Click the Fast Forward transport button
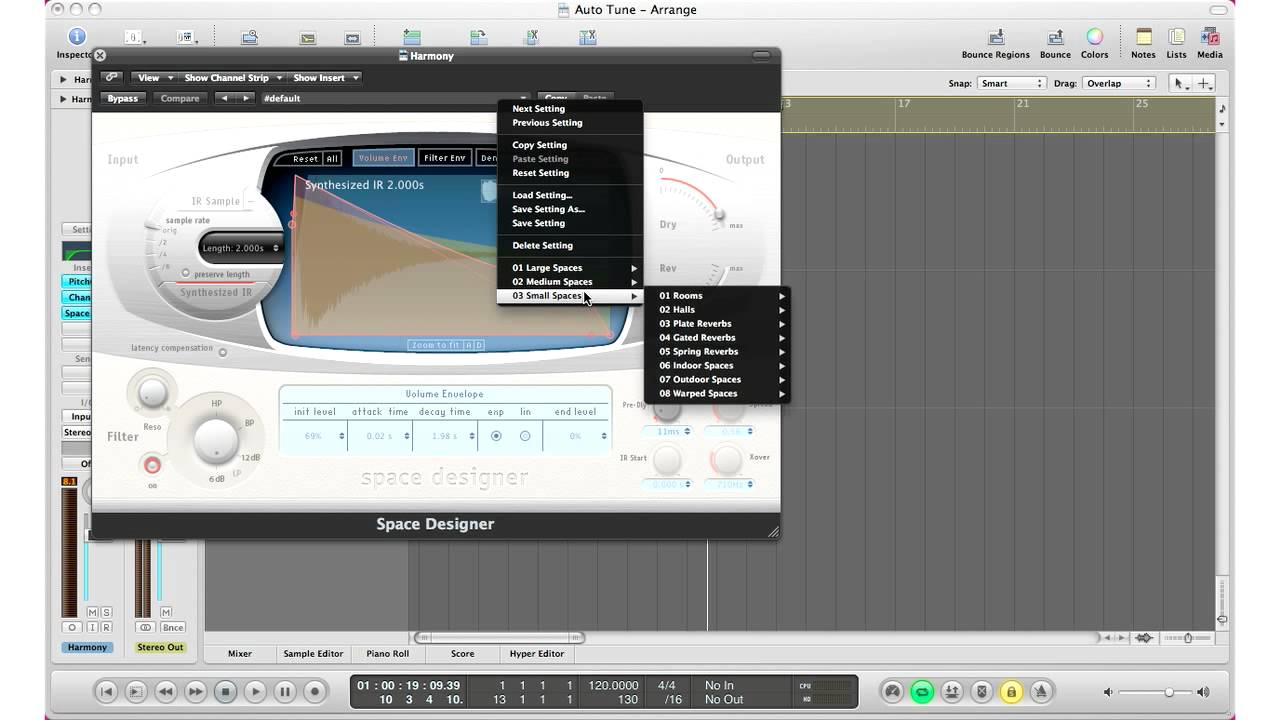 pyautogui.click(x=196, y=691)
